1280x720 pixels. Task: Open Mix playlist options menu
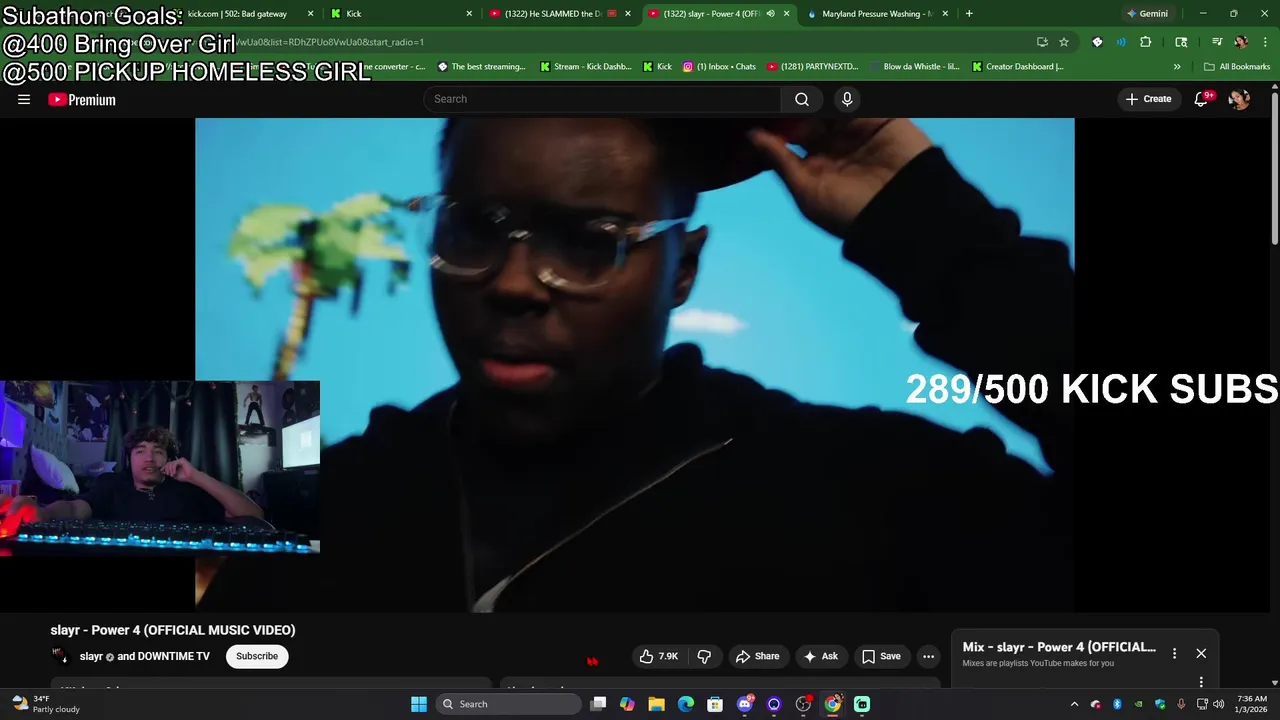coord(1174,653)
